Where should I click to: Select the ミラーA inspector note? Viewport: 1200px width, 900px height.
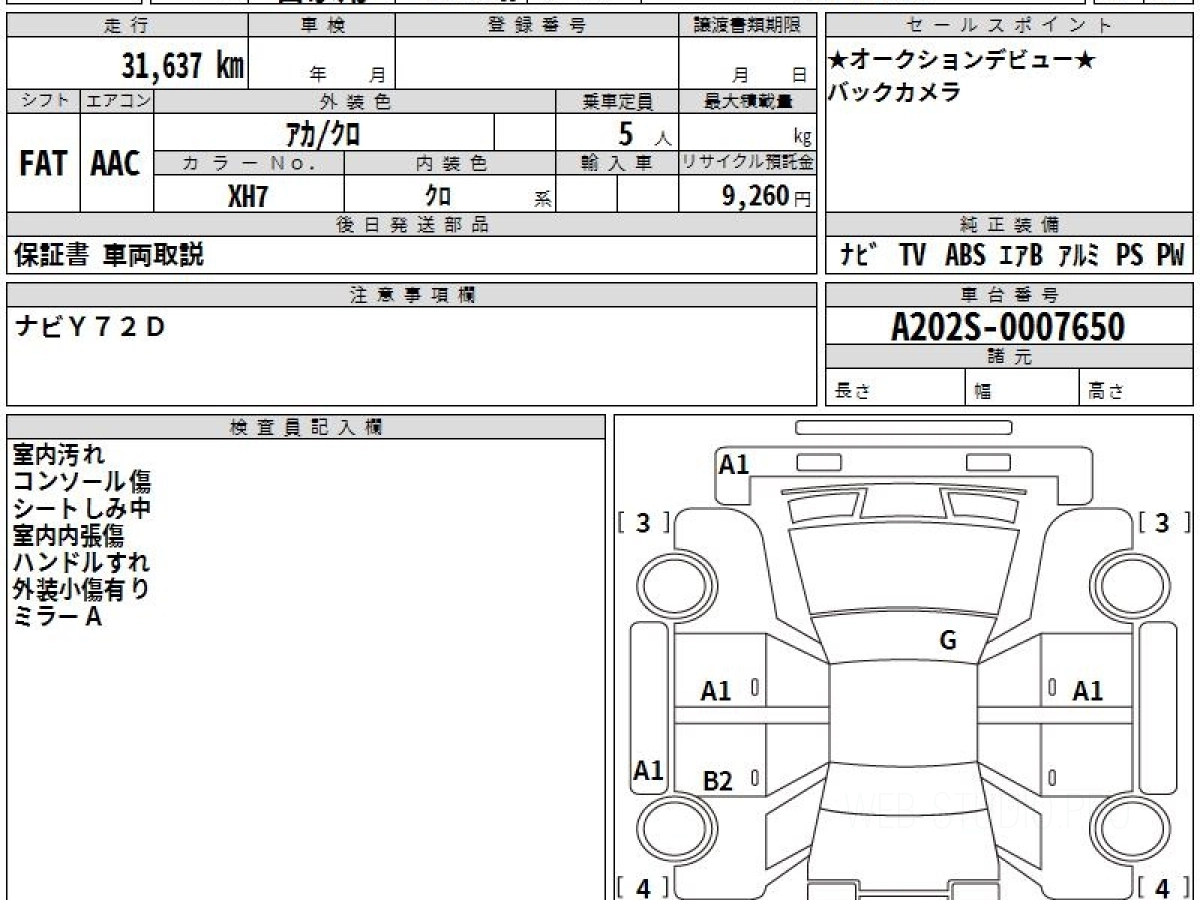(57, 617)
